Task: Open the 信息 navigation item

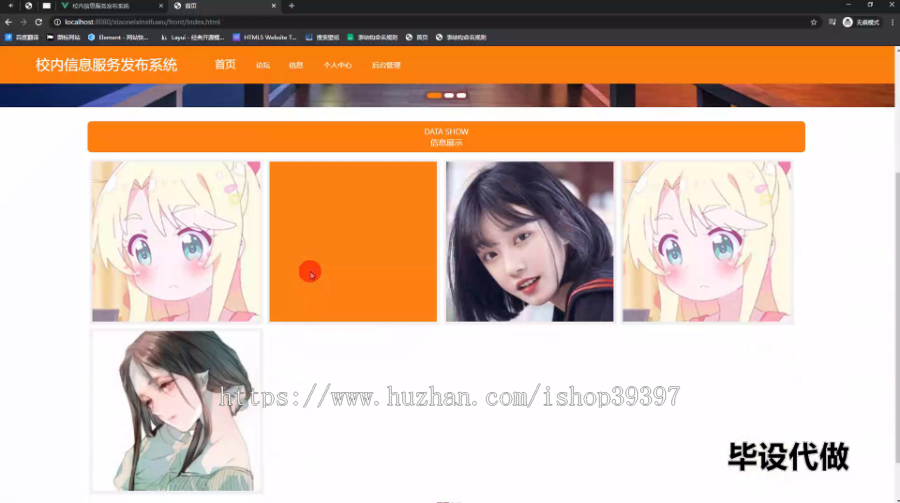Action: (296, 65)
